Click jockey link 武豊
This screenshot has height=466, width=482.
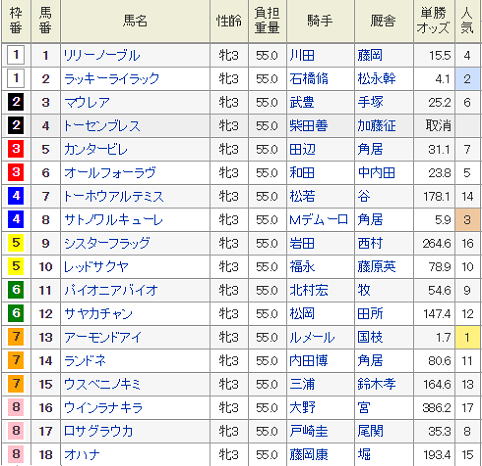click(x=302, y=102)
